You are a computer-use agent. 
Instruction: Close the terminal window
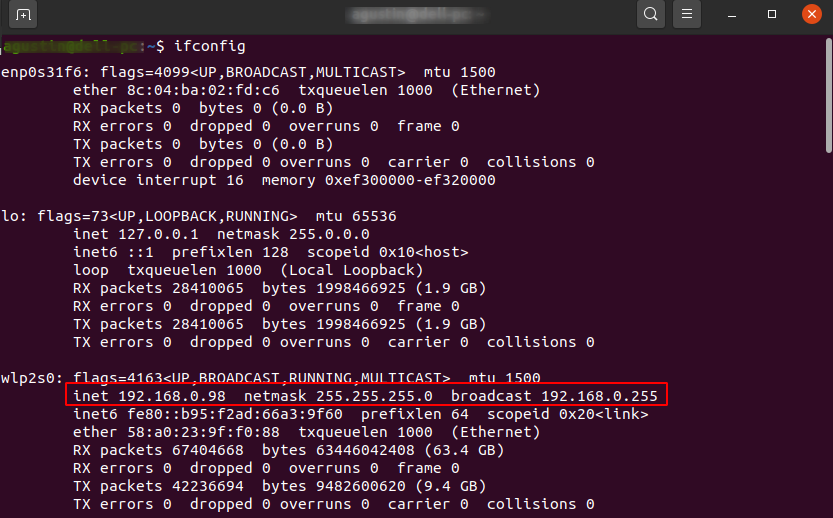(812, 14)
